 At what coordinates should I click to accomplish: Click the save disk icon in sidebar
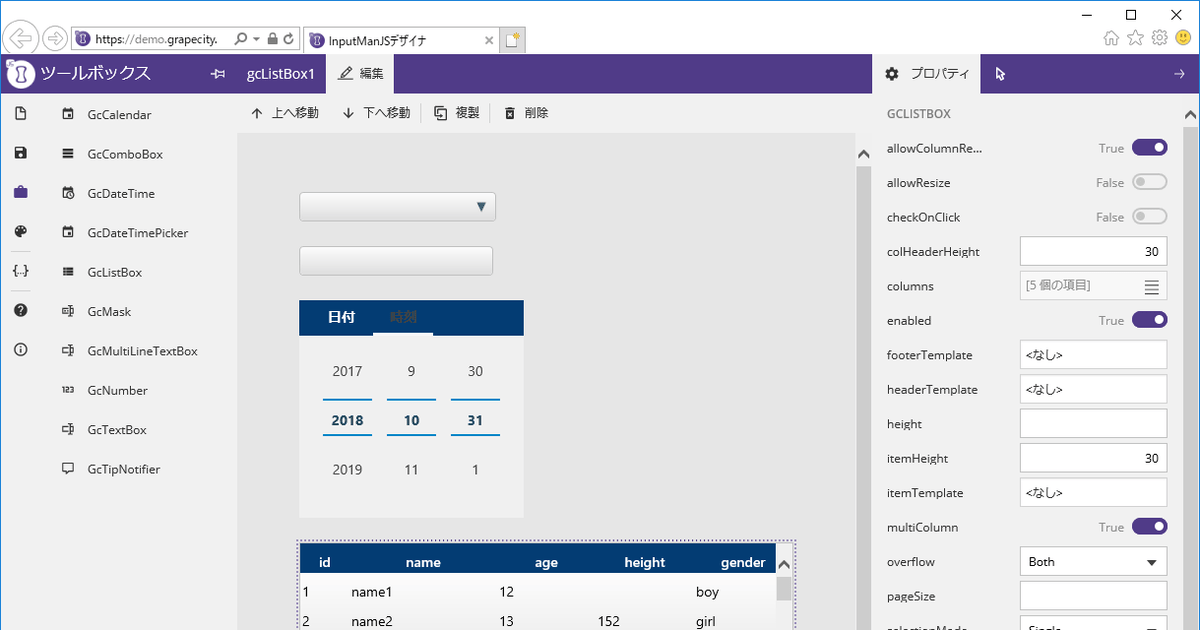(x=21, y=153)
